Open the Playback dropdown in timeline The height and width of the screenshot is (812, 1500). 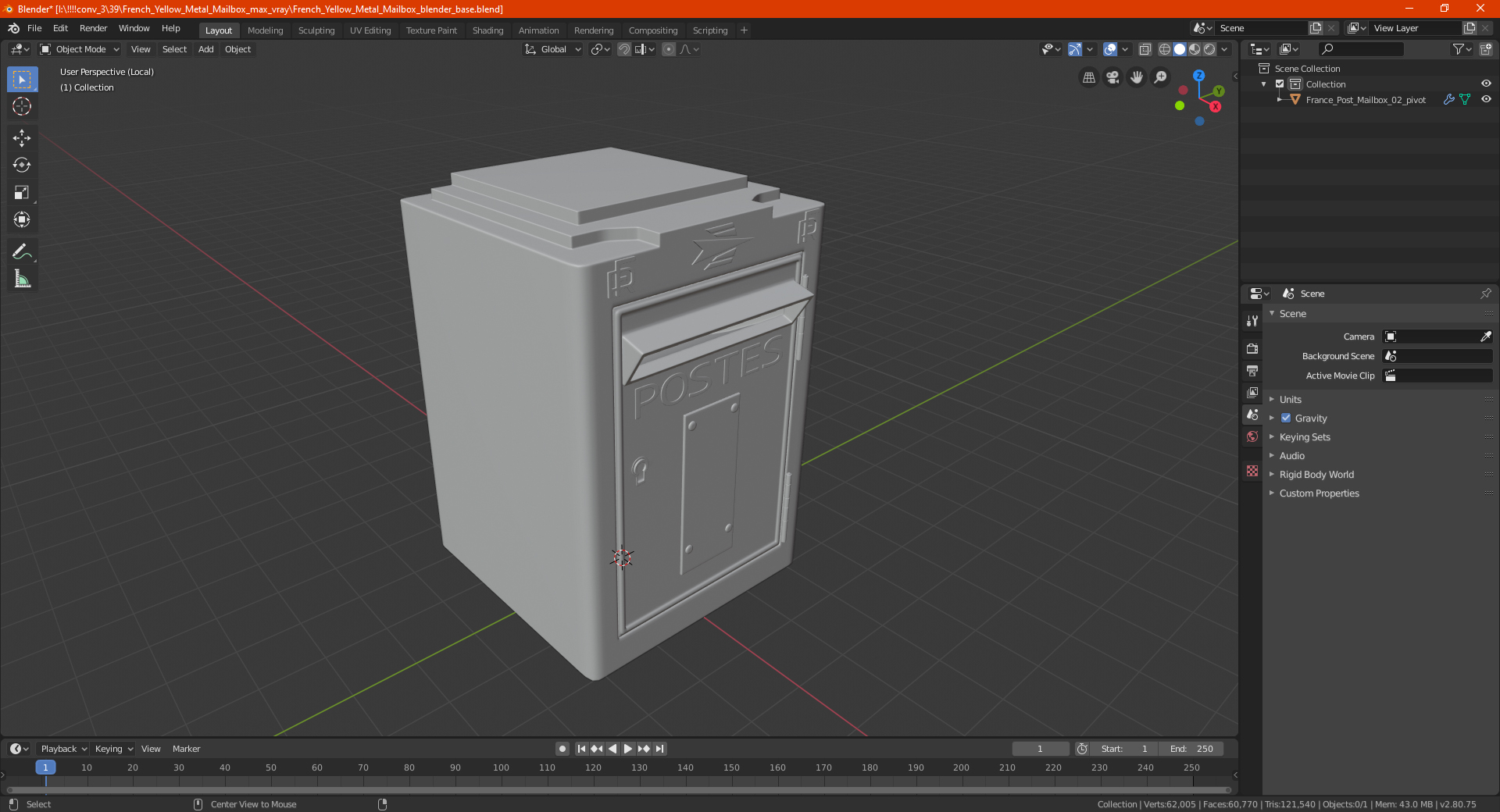pyautogui.click(x=63, y=749)
